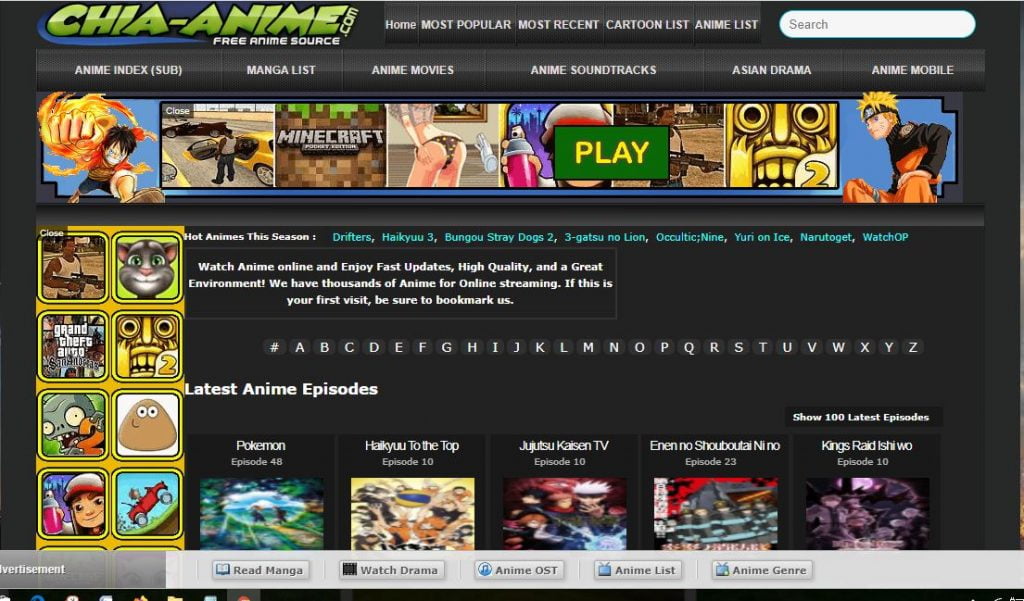Image resolution: width=1024 pixels, height=601 pixels.
Task: Follow the 3-gatsu no Lion link
Action: [x=605, y=237]
